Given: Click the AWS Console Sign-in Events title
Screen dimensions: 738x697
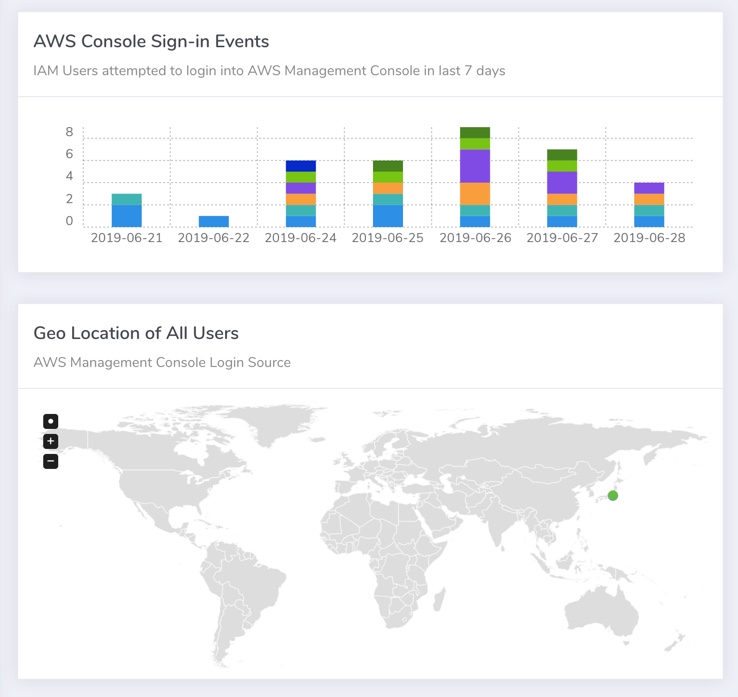Looking at the screenshot, I should click(151, 41).
